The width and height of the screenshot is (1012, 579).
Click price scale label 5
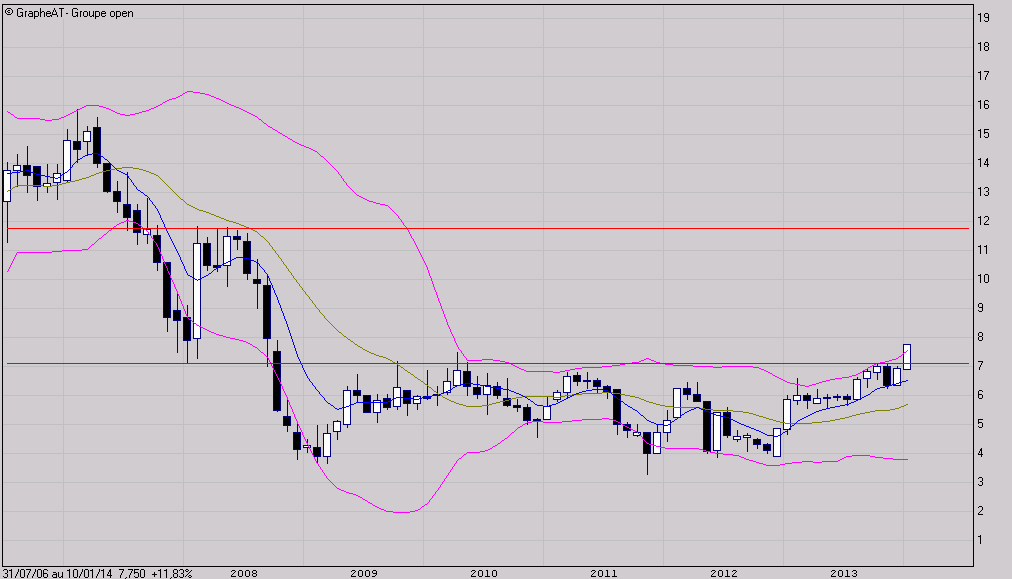click(980, 424)
